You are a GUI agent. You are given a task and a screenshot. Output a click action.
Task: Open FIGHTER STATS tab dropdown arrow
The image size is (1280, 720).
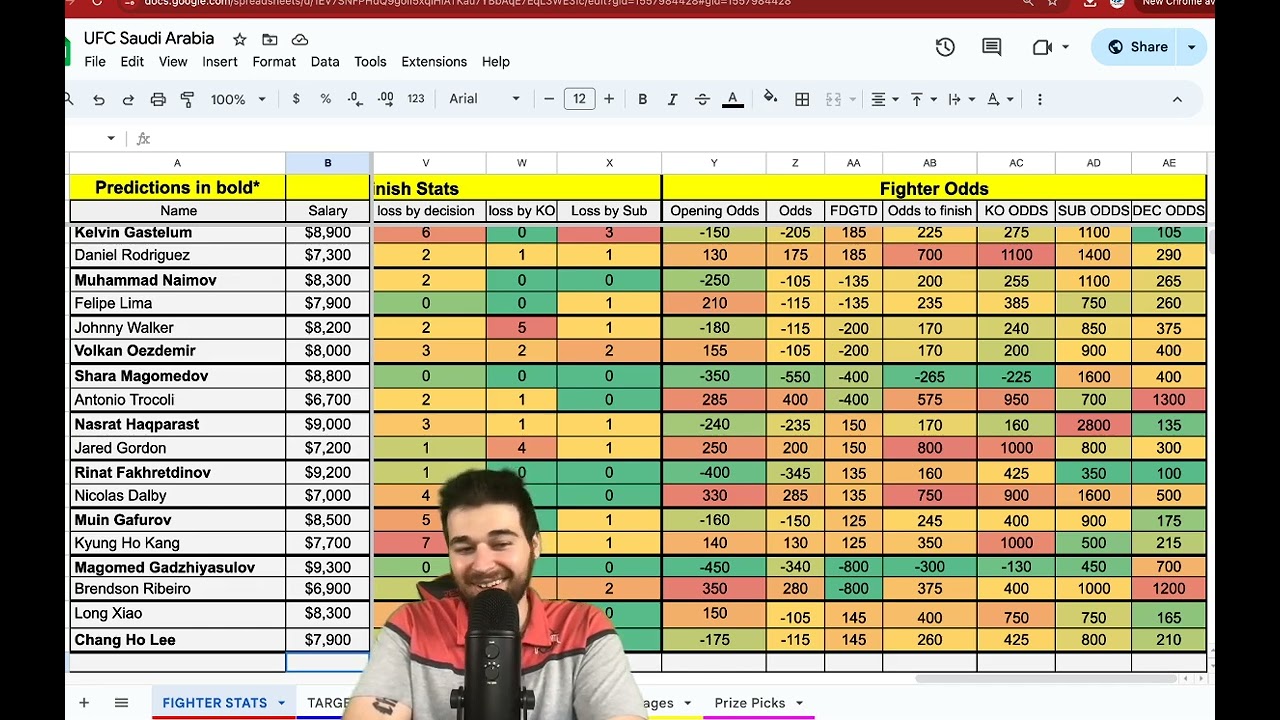coord(281,703)
